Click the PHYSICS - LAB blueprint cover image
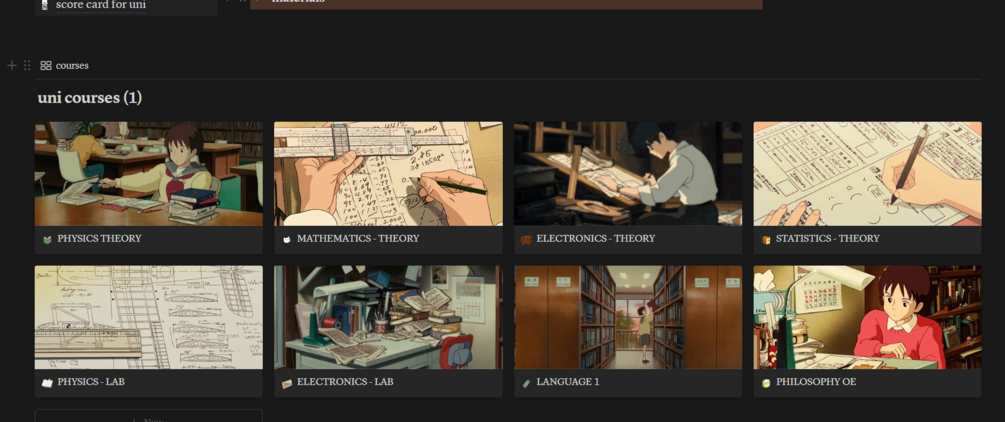The width and height of the screenshot is (1005, 422). click(149, 317)
